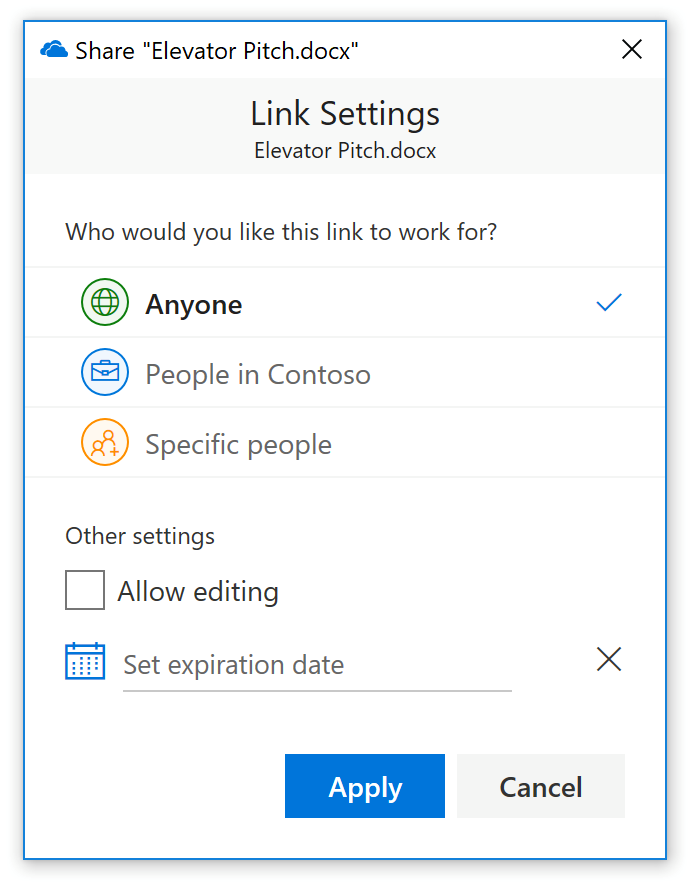Enable the Allow editing checkbox
Screen dimensions: 688x882
[85, 590]
